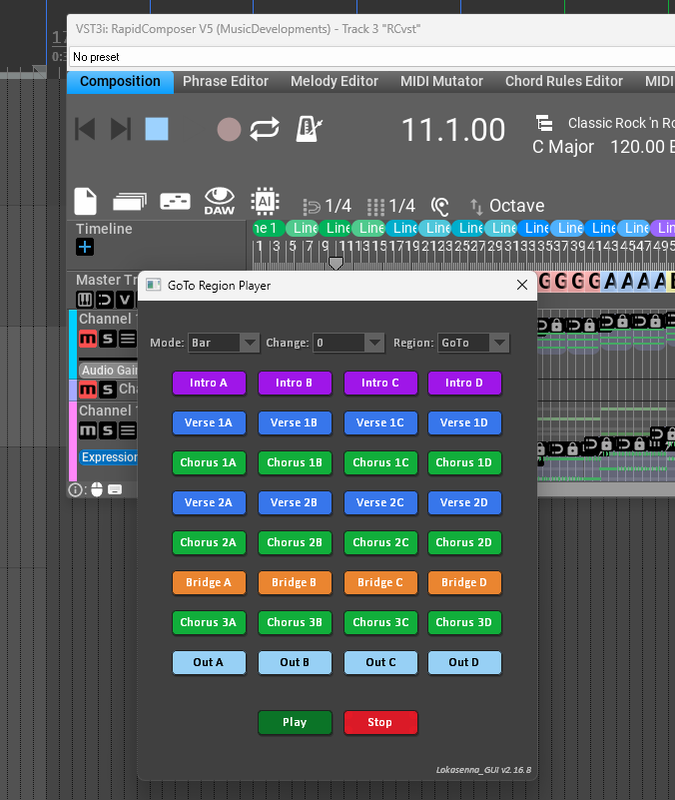This screenshot has width=675, height=800.
Task: Click the Master Track D-shaped icon
Action: [x=105, y=299]
